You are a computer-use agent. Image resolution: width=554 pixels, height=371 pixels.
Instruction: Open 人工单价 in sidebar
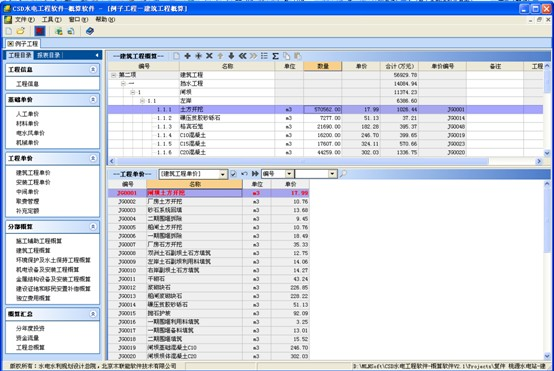28,114
